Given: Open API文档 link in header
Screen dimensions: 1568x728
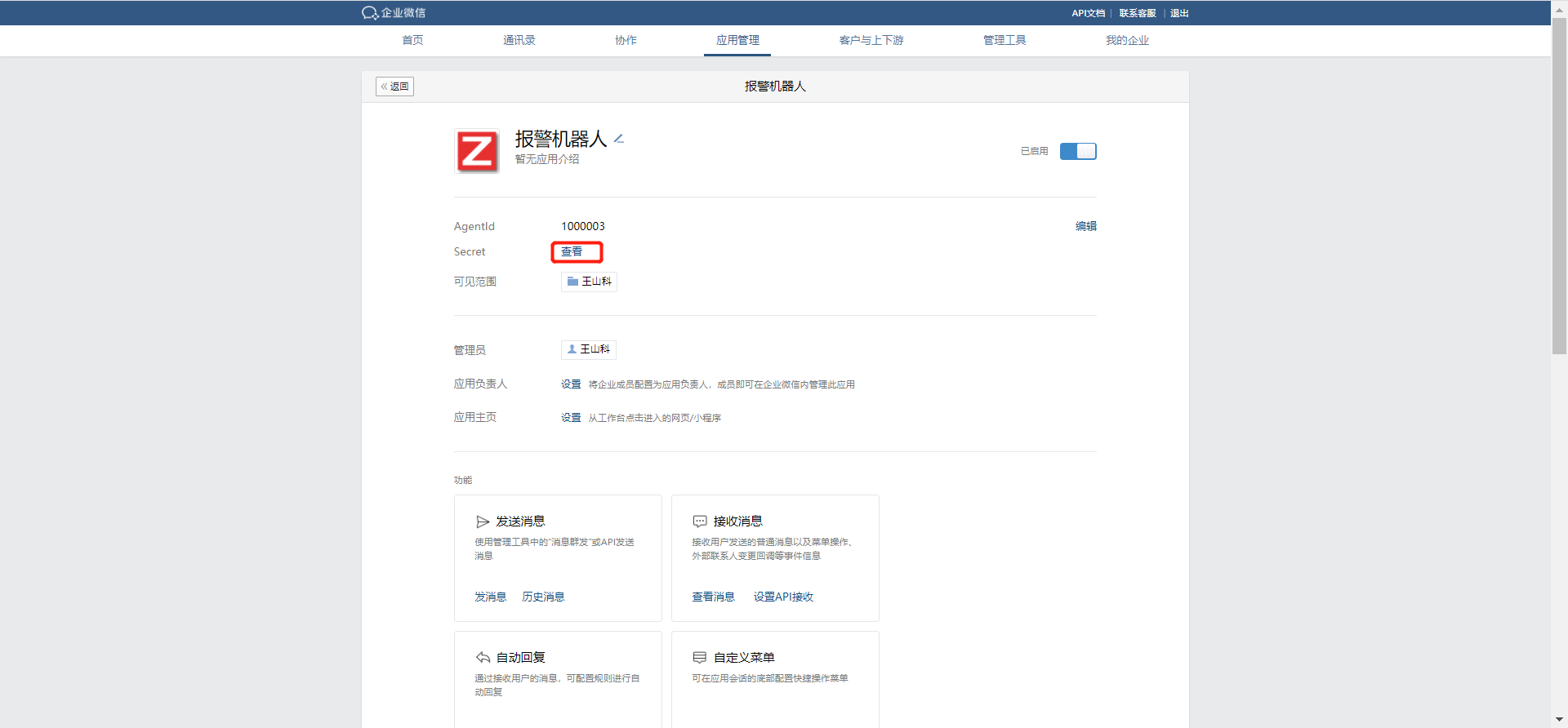Looking at the screenshot, I should click(1088, 13).
